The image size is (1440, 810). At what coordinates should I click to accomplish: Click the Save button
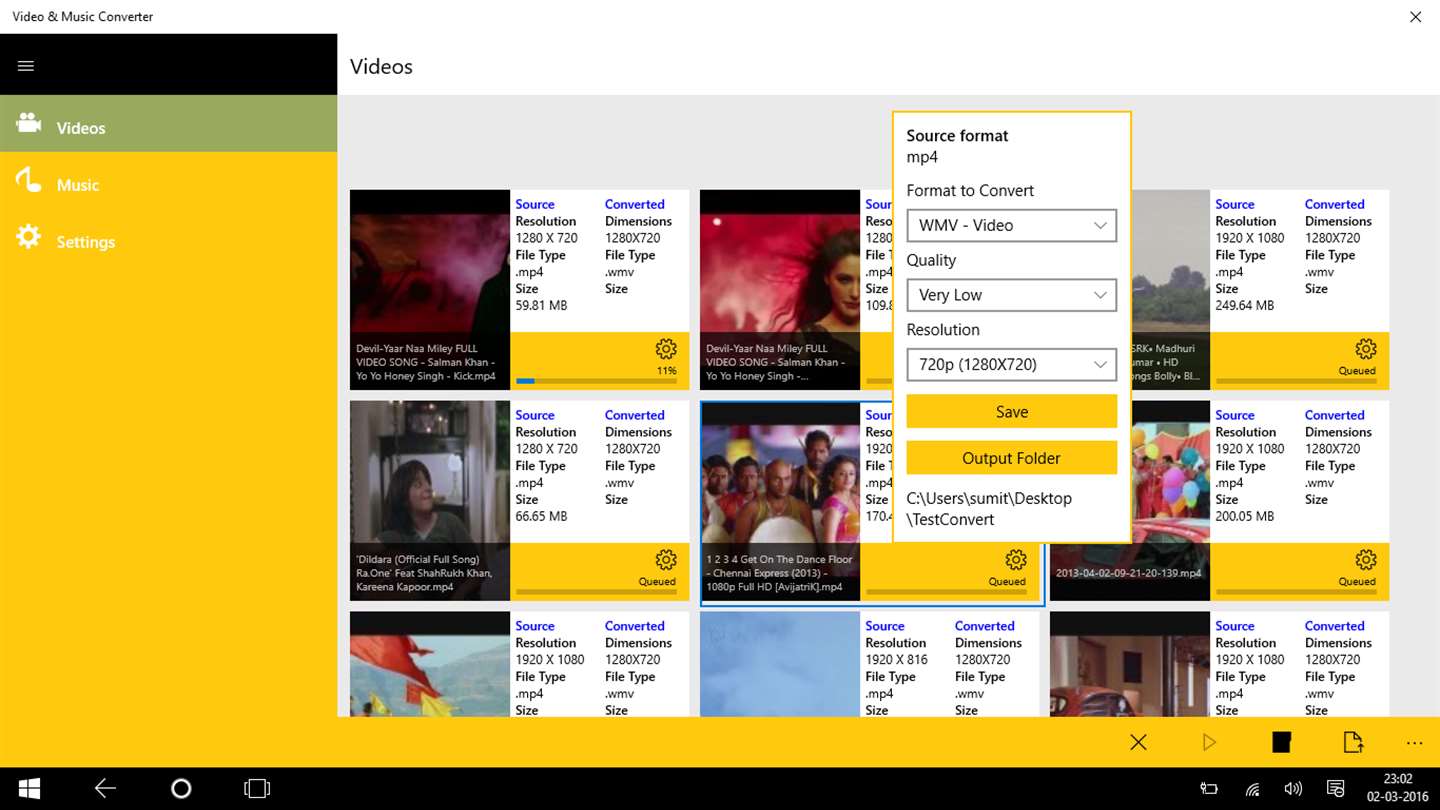(1011, 411)
